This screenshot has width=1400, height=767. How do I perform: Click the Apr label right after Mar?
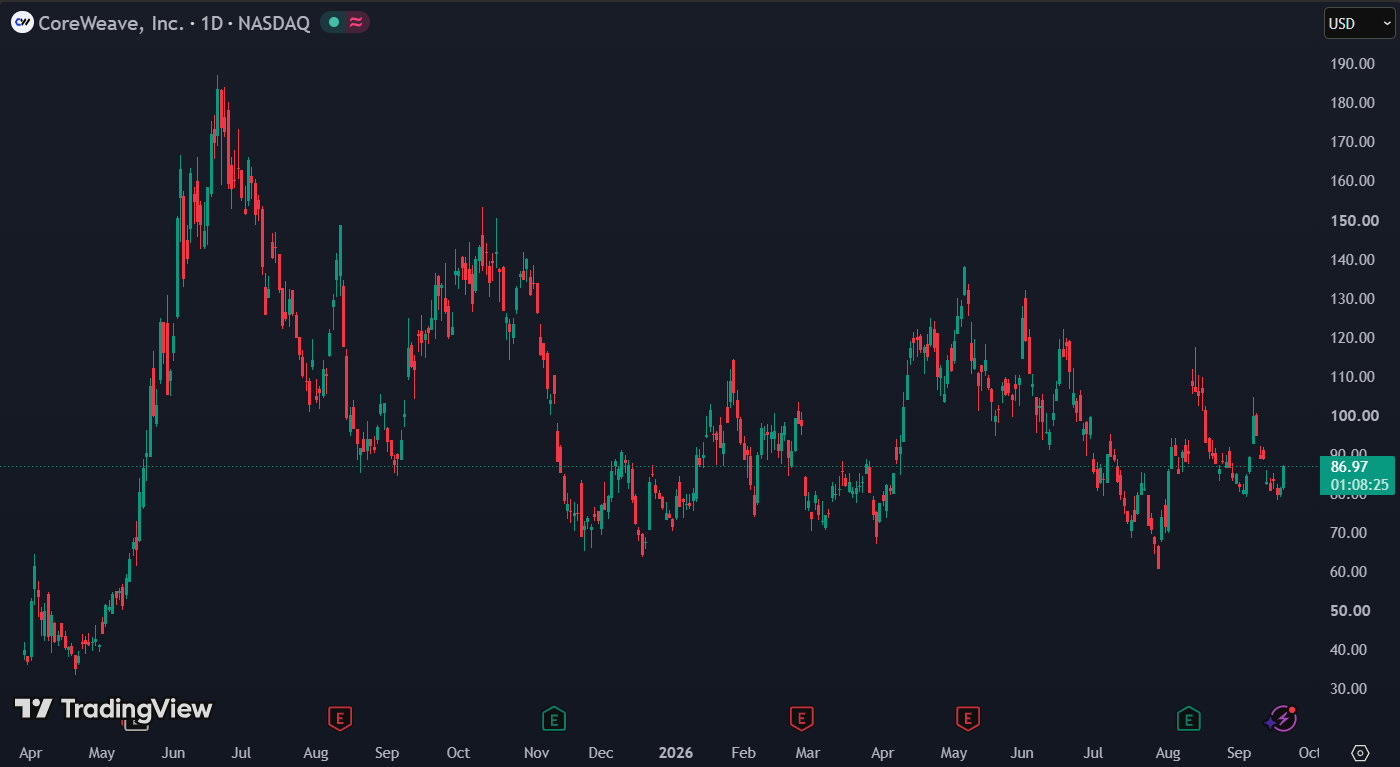(882, 753)
